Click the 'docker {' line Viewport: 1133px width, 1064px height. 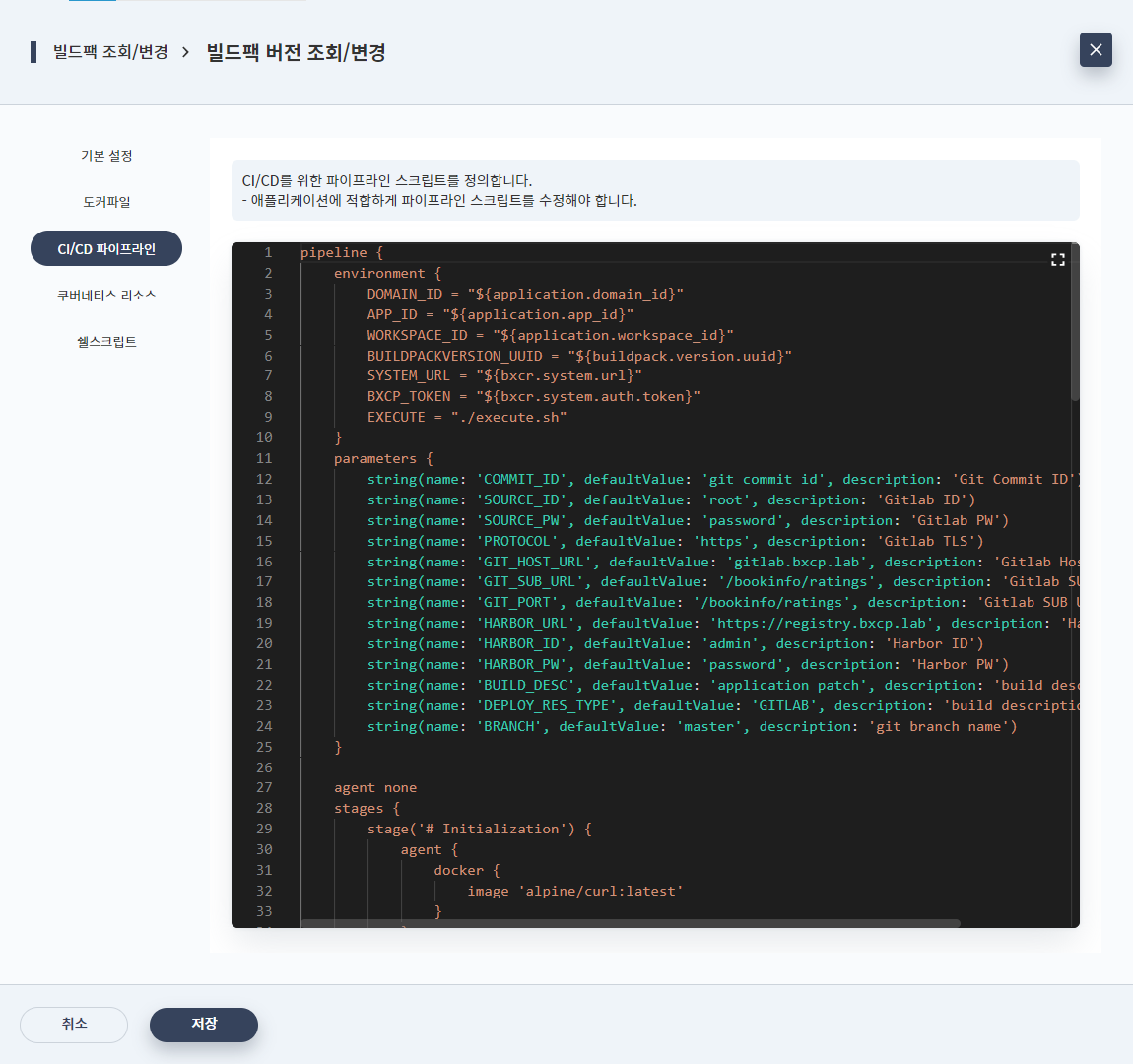coord(467,871)
